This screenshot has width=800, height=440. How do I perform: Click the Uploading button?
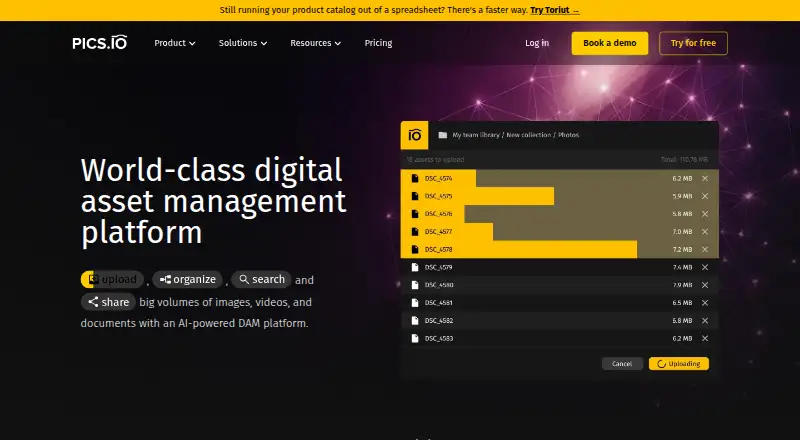tap(679, 364)
